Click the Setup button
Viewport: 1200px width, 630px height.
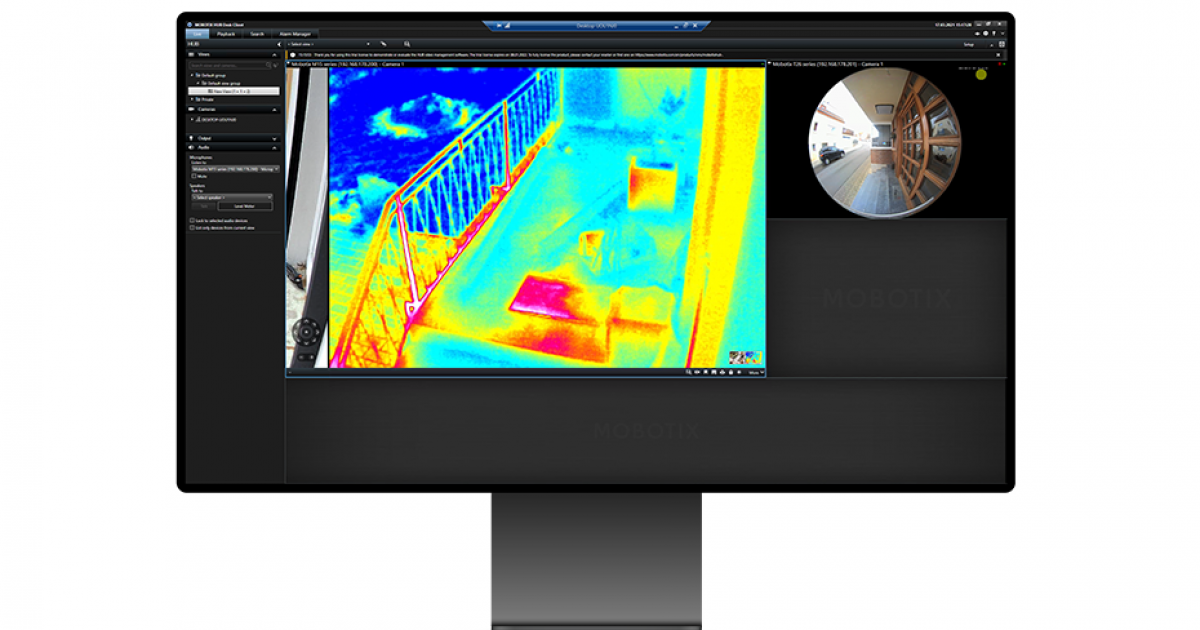[x=968, y=44]
